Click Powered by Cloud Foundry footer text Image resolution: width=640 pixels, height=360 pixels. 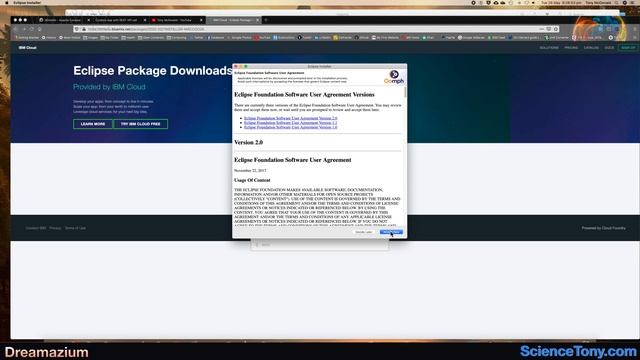coord(604,228)
